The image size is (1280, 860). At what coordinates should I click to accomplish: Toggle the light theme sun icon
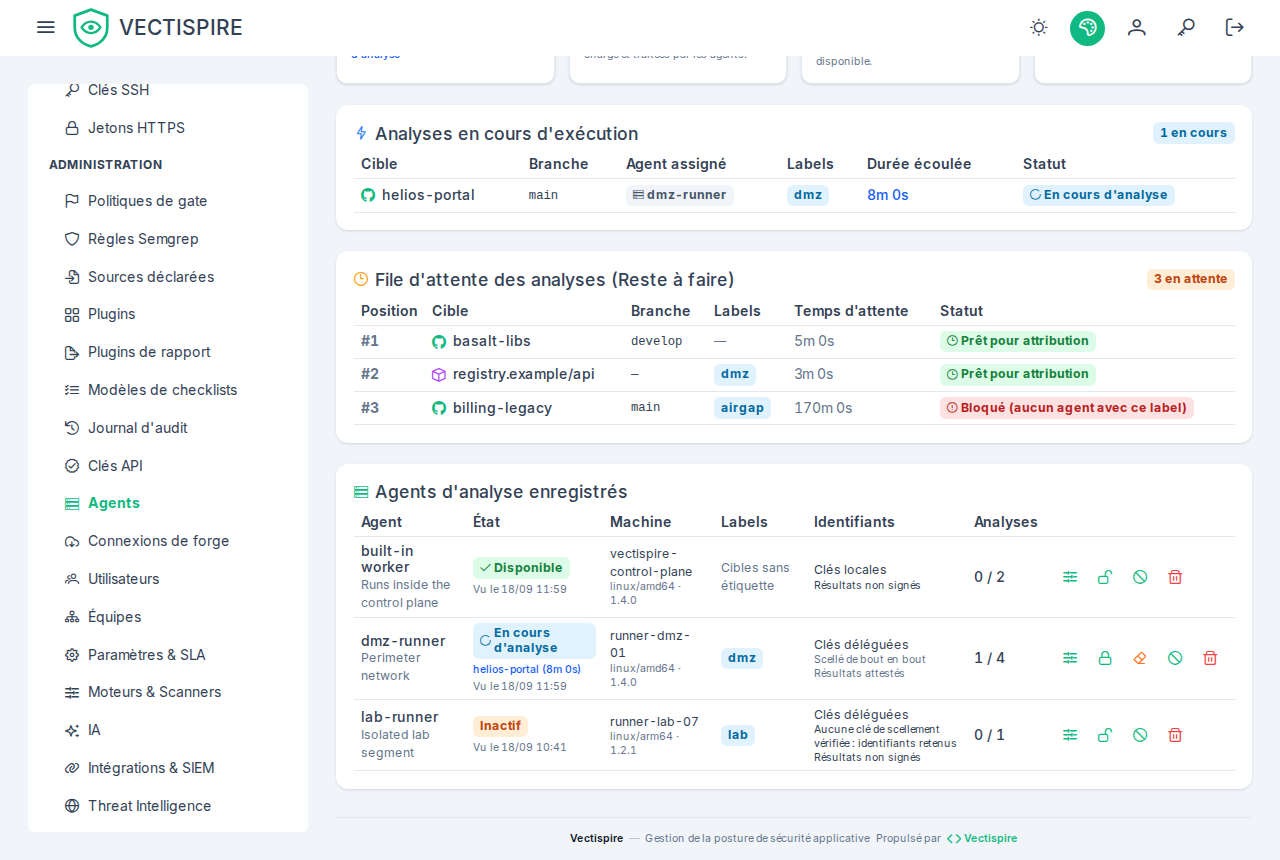(1039, 27)
